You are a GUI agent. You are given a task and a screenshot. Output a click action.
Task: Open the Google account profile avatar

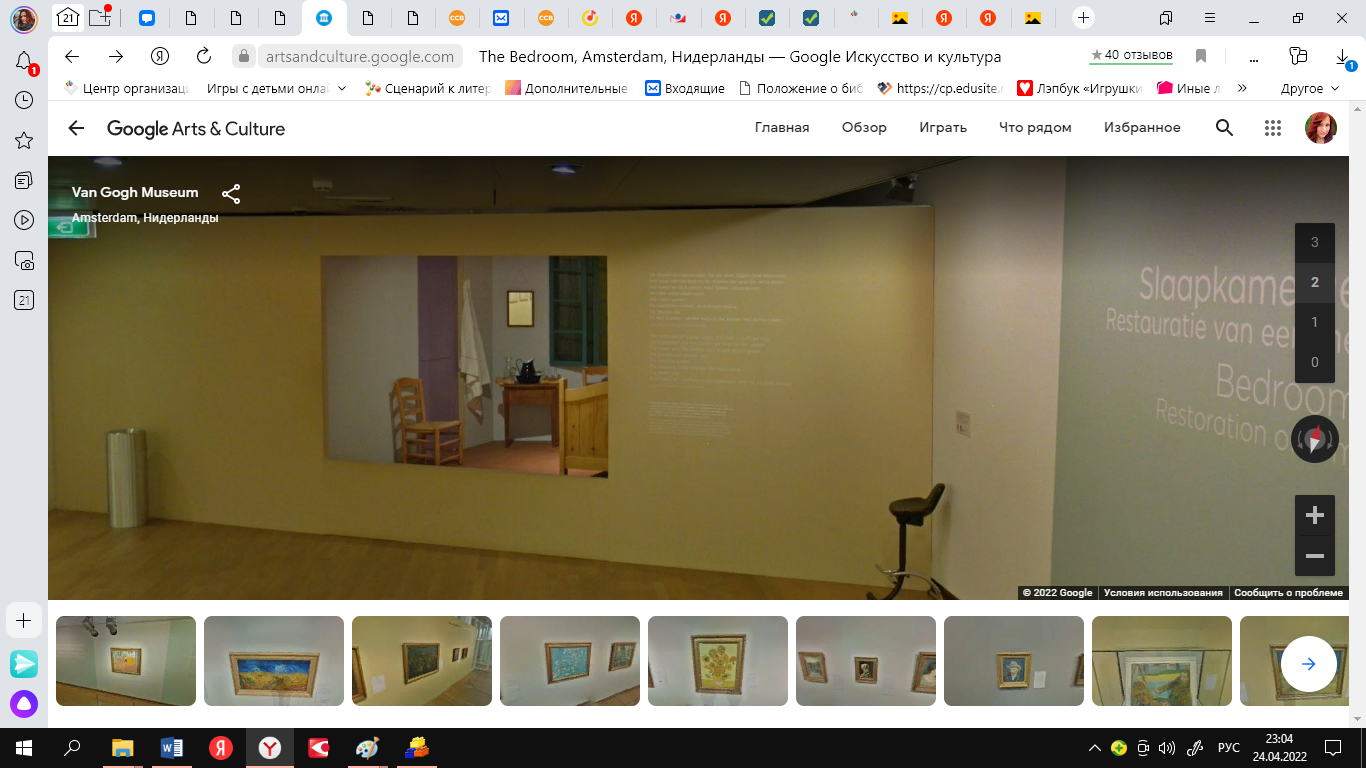1321,127
